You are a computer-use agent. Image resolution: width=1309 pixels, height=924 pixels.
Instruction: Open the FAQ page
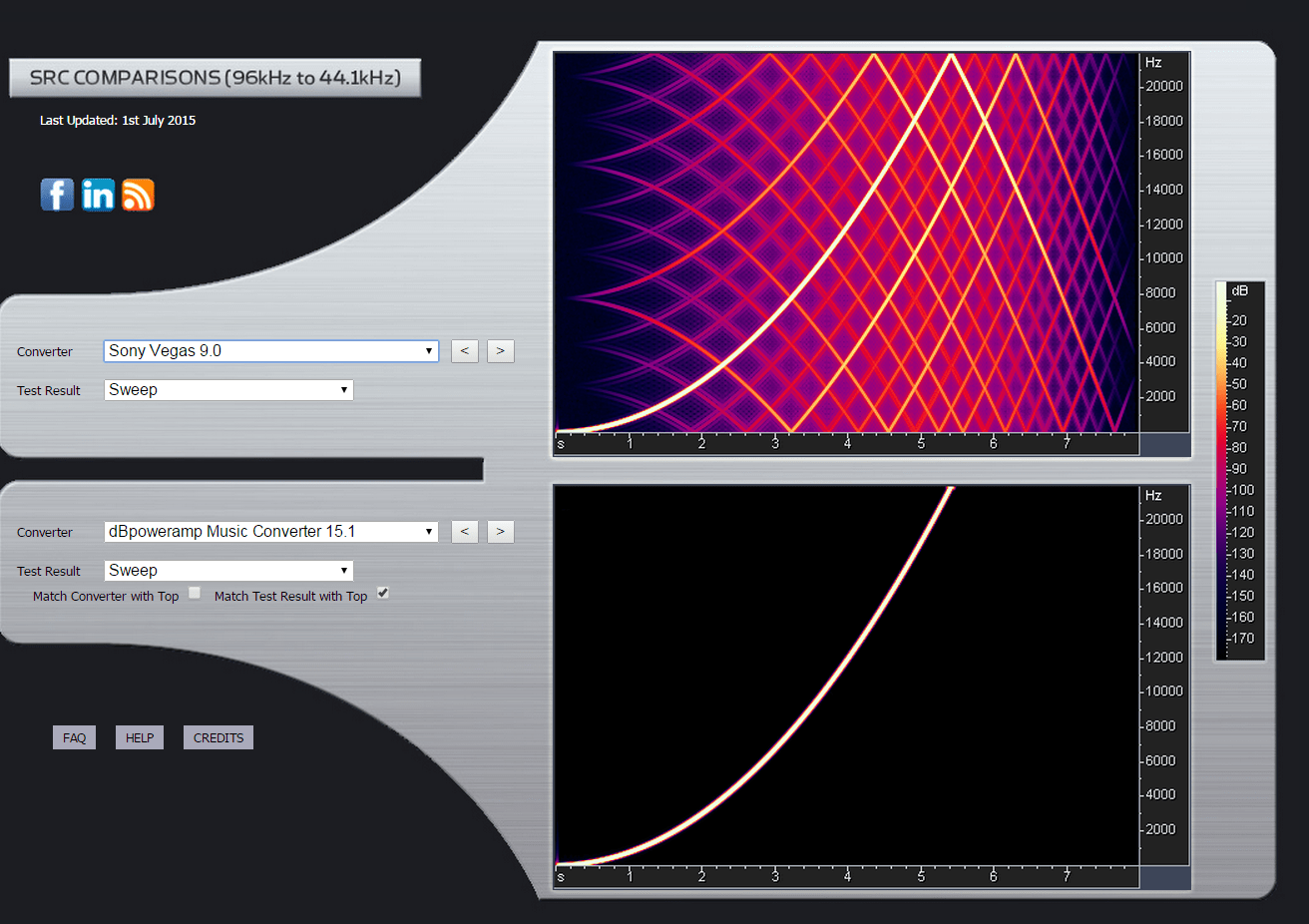pyautogui.click(x=74, y=736)
